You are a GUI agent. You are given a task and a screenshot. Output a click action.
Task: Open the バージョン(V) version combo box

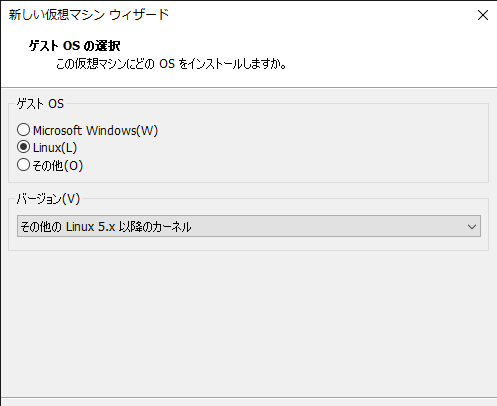[249, 226]
